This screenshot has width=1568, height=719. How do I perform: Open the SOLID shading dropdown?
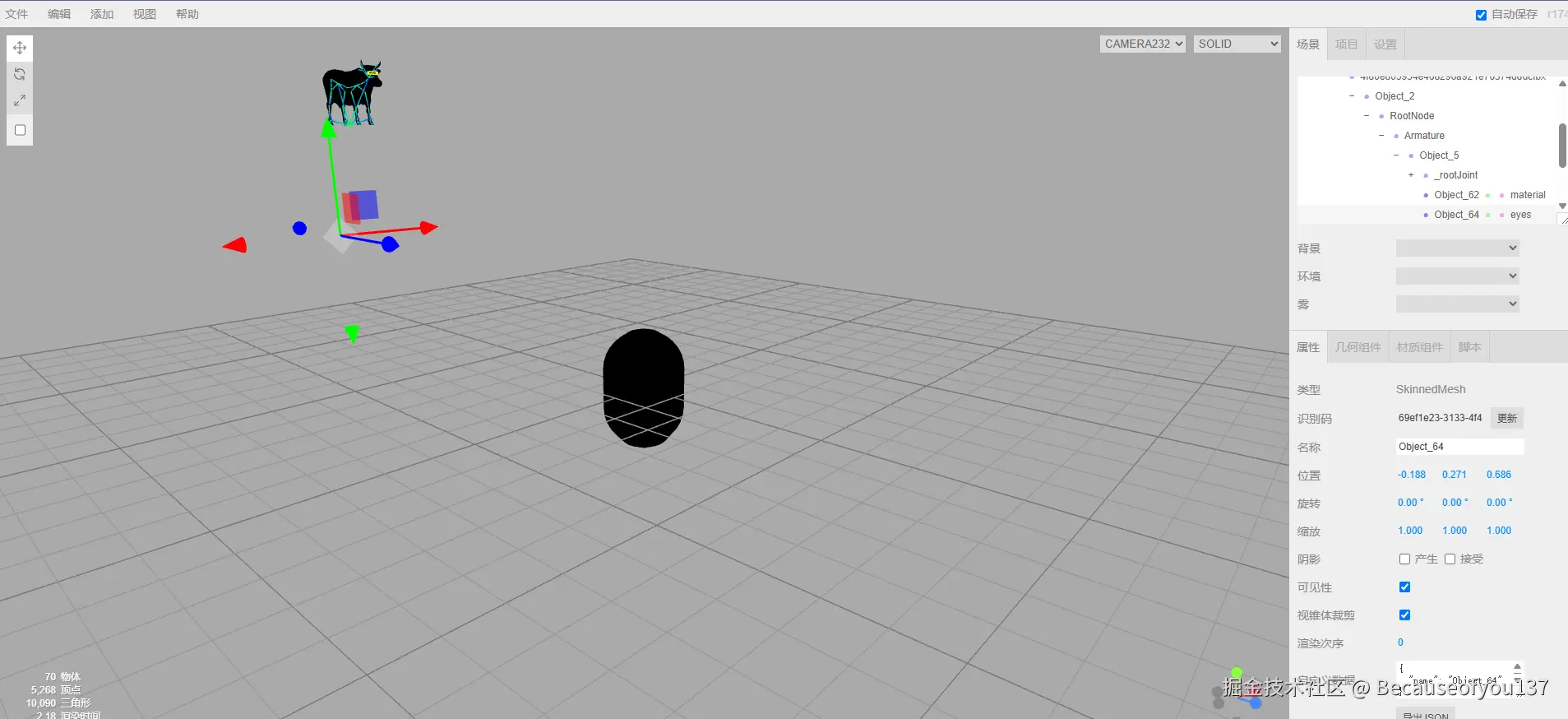[x=1237, y=44]
